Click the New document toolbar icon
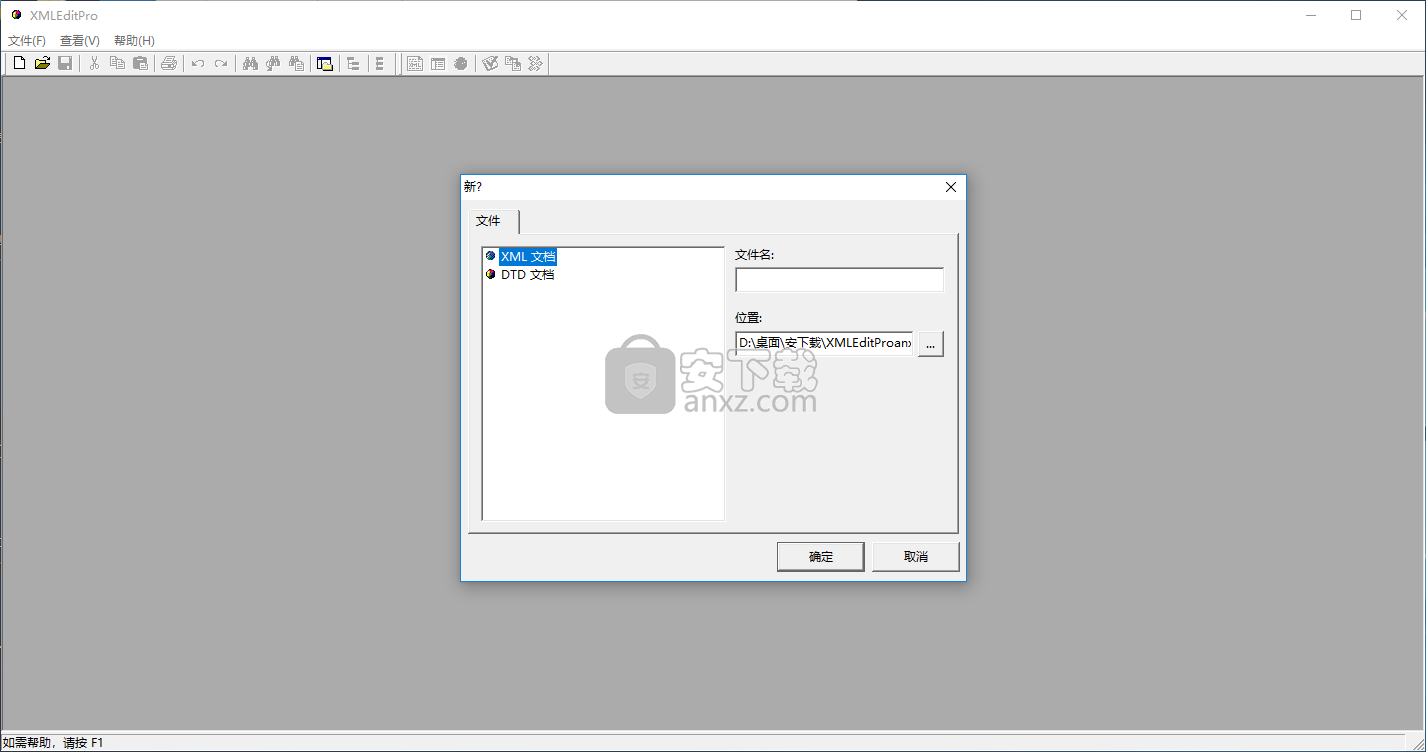 point(19,63)
